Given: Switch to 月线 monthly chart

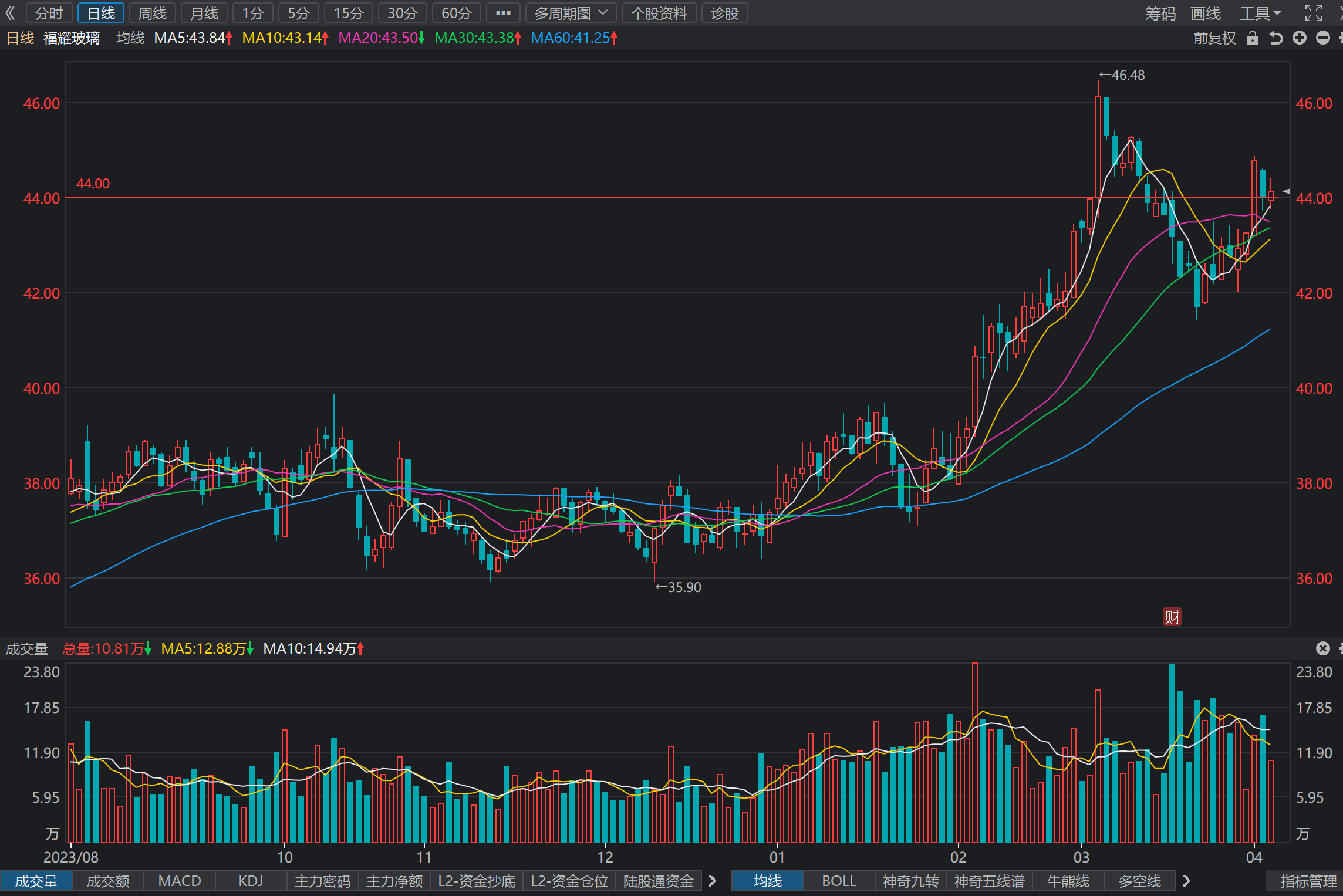Looking at the screenshot, I should click(x=204, y=13).
